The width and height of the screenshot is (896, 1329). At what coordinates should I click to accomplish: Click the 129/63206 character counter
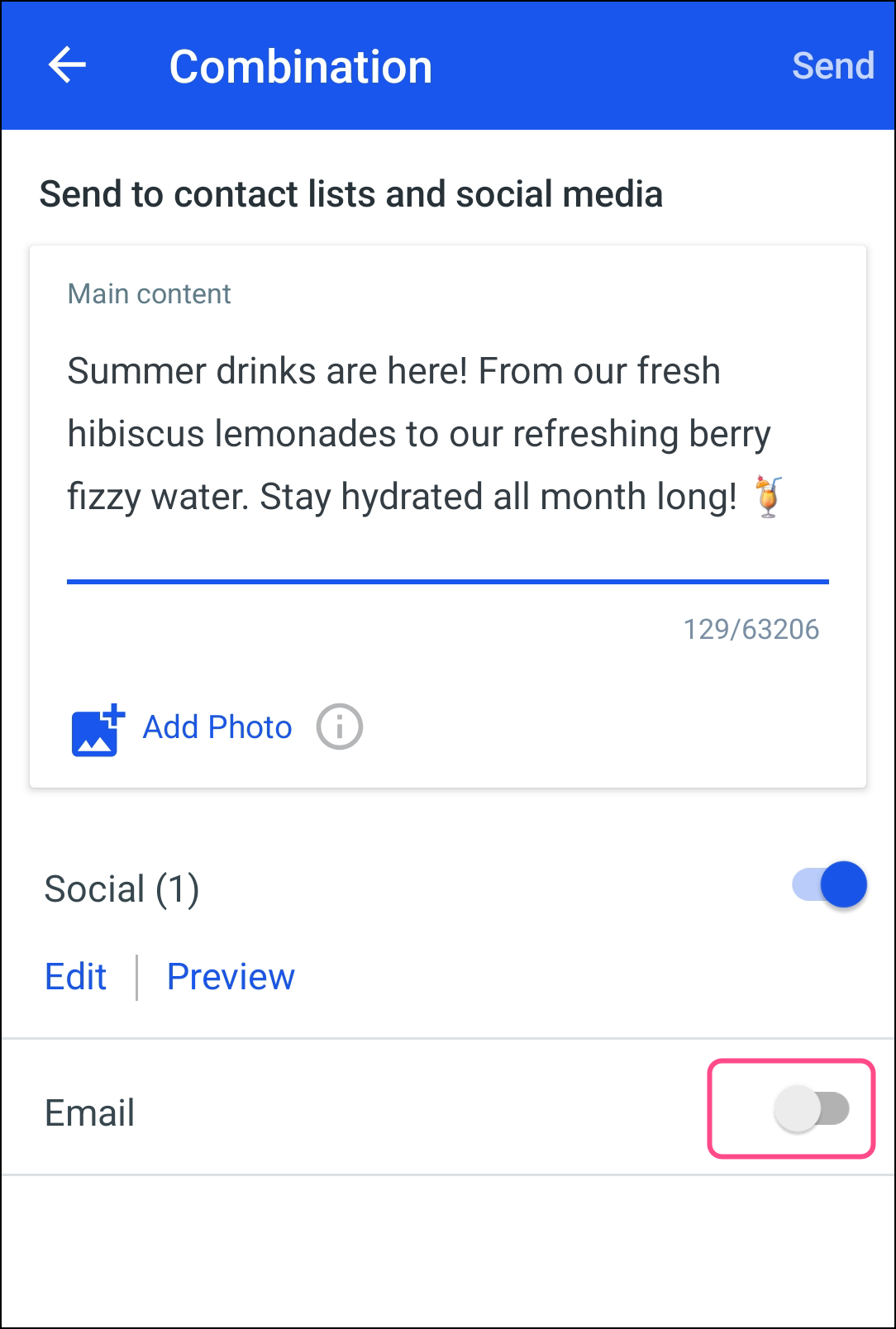[751, 630]
